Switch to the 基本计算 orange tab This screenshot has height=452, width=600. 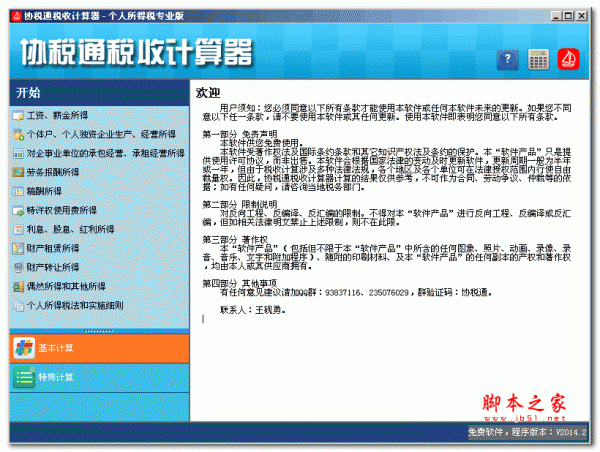click(x=99, y=348)
